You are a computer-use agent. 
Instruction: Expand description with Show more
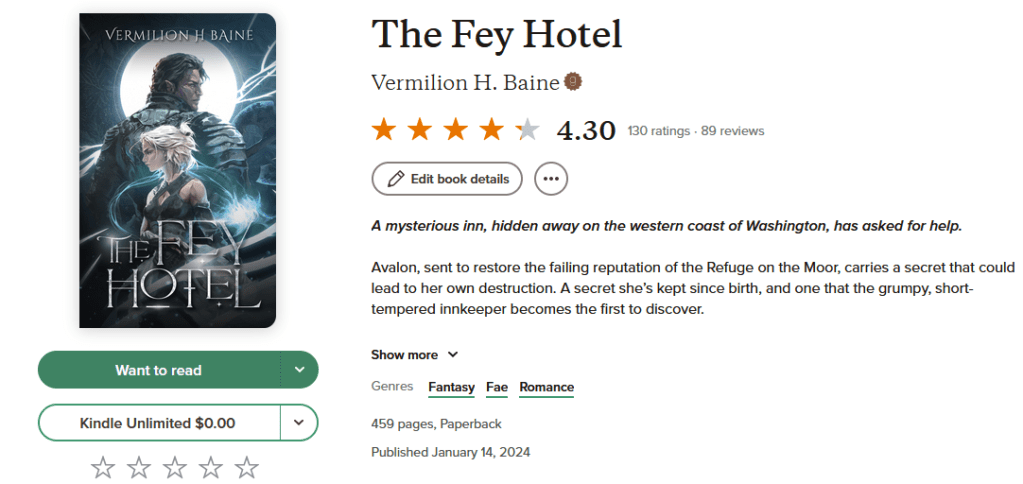(x=414, y=355)
